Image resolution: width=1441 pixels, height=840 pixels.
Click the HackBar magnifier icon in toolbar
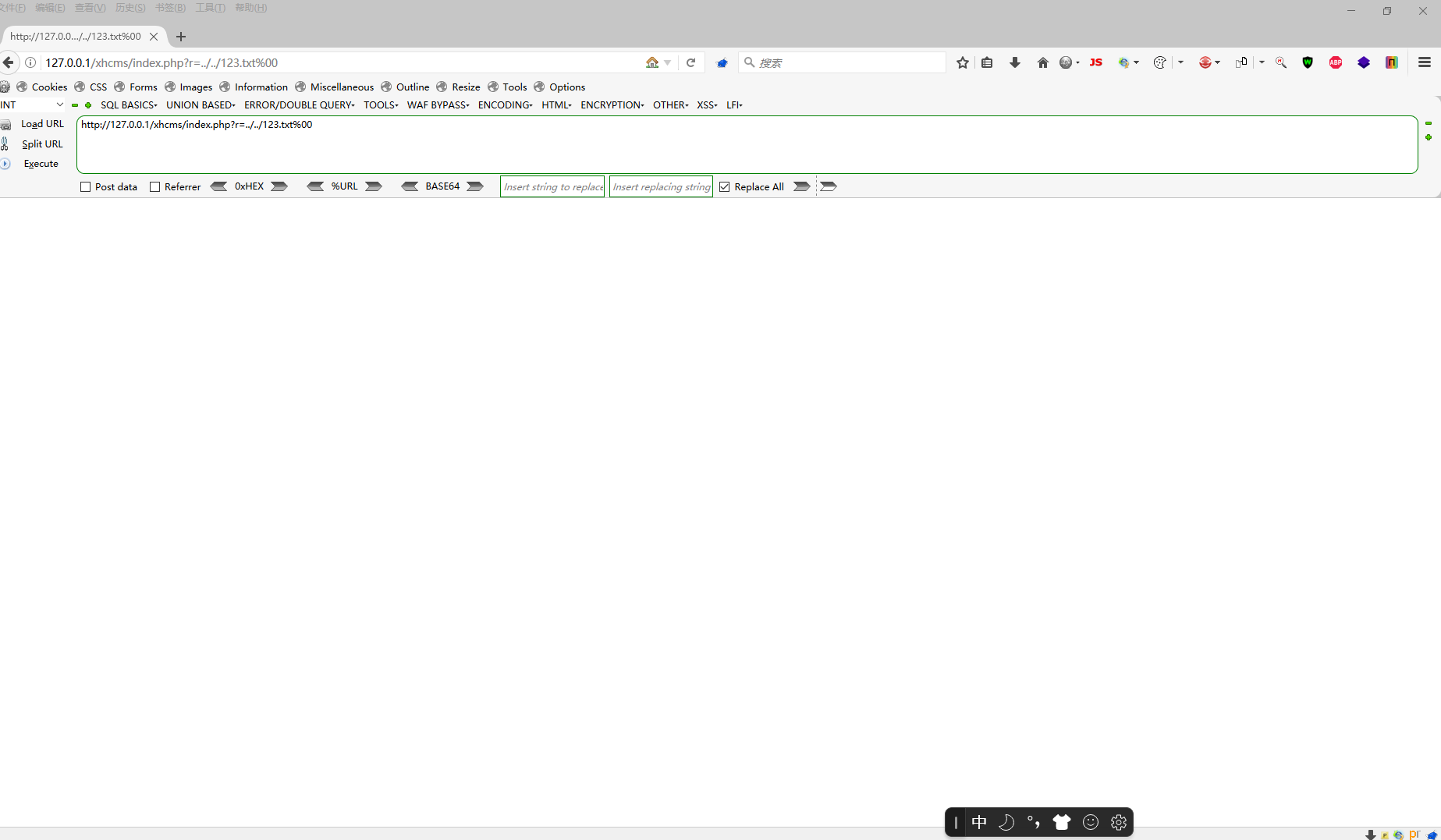(1280, 62)
